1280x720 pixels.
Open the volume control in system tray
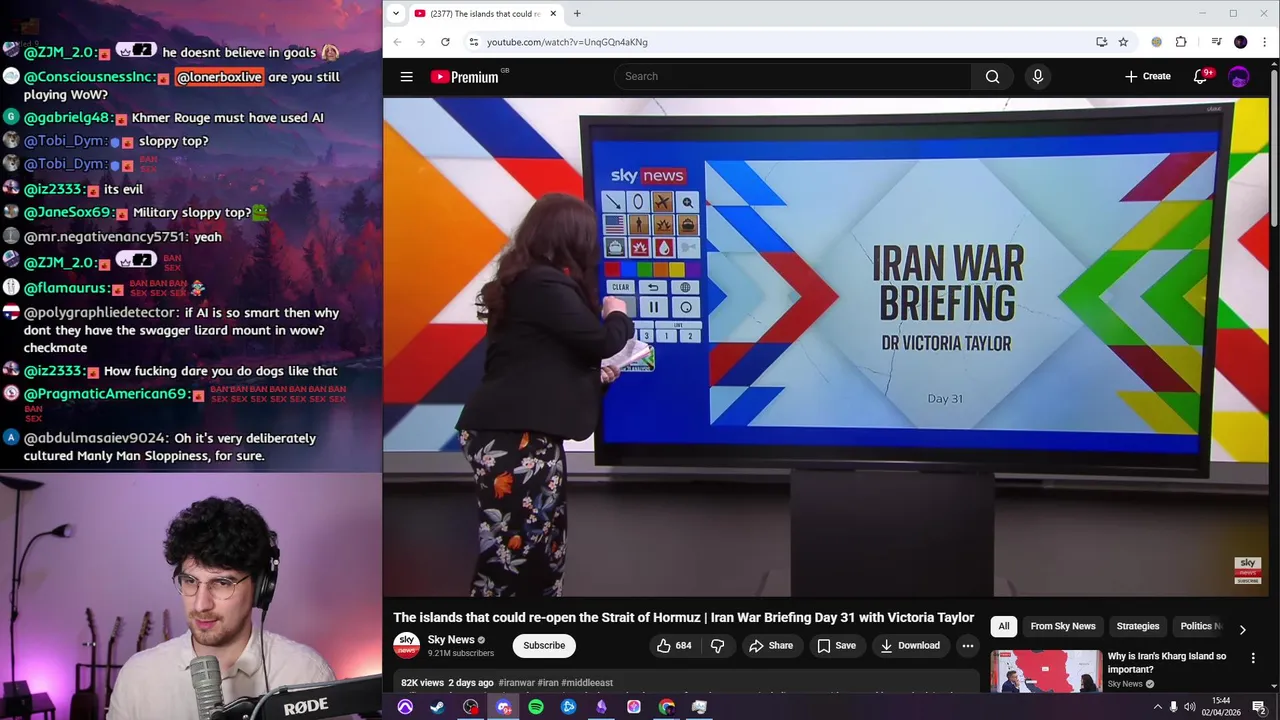[1191, 707]
